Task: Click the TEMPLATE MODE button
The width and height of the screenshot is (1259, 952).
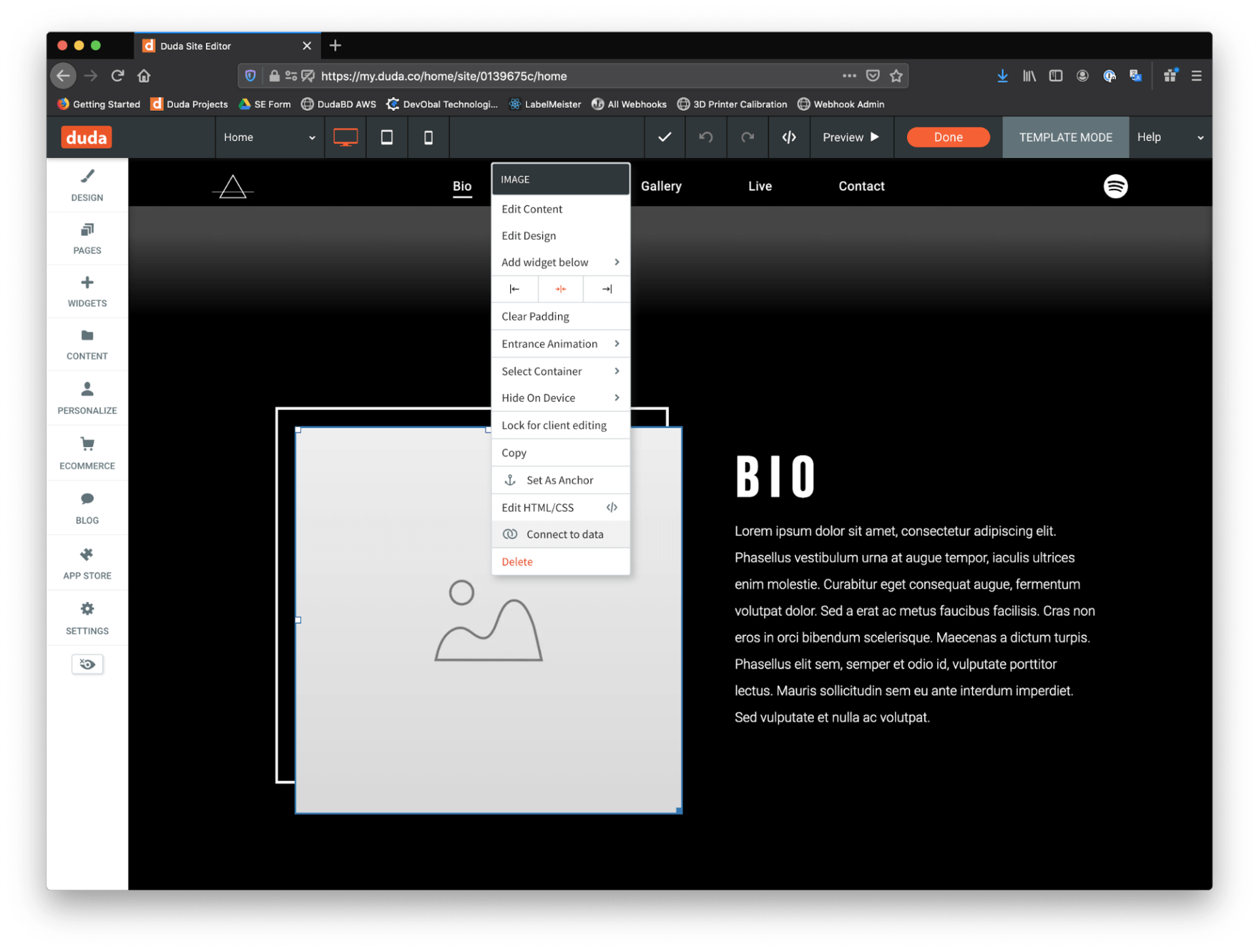Action: tap(1065, 137)
